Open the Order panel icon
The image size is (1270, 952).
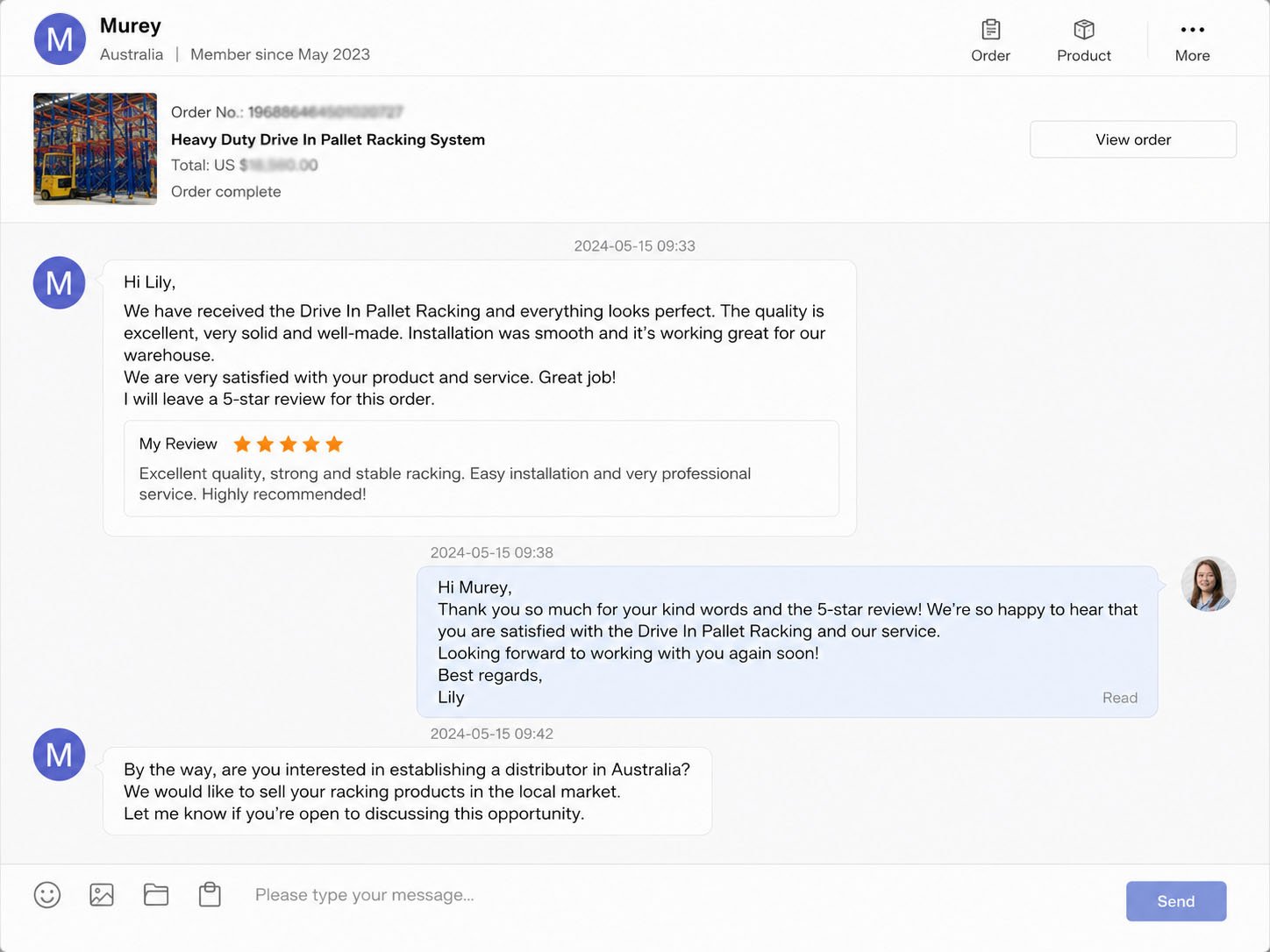[x=990, y=31]
